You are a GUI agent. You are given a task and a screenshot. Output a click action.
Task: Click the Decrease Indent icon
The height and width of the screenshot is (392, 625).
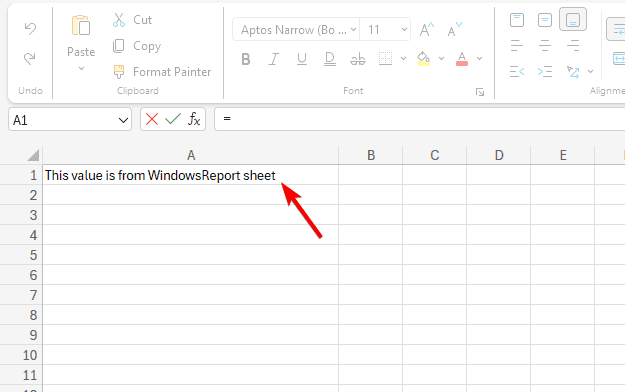tap(517, 72)
